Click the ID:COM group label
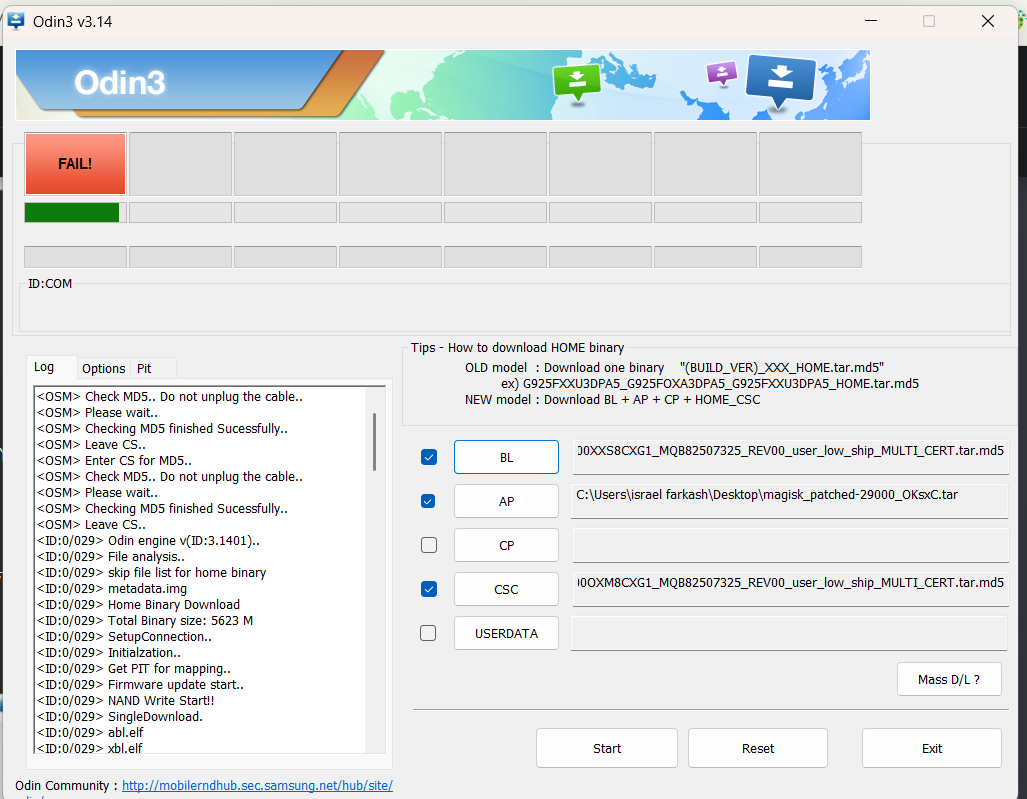1027x799 pixels. pos(50,284)
